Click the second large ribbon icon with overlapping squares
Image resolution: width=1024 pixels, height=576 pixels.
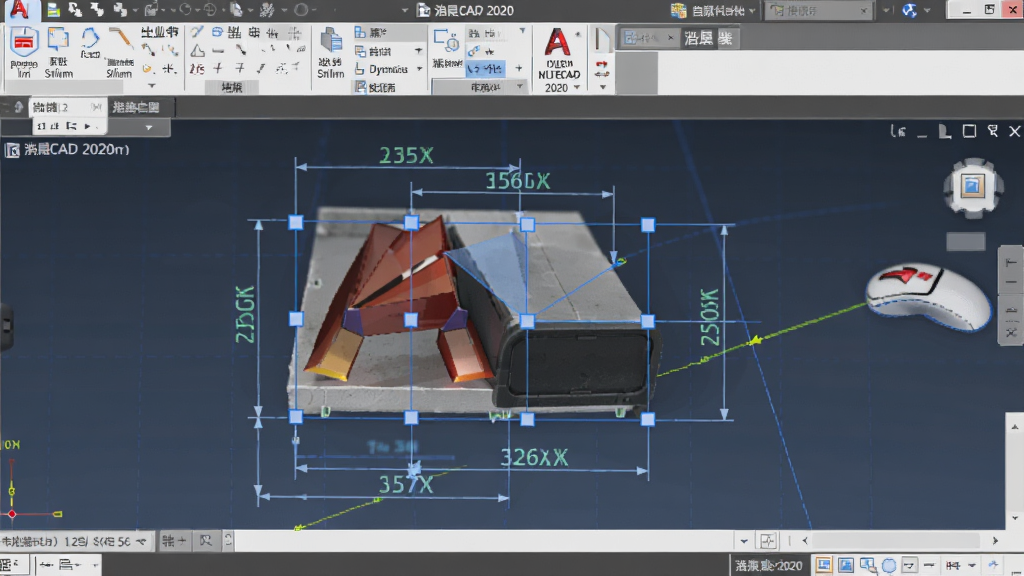(x=58, y=41)
